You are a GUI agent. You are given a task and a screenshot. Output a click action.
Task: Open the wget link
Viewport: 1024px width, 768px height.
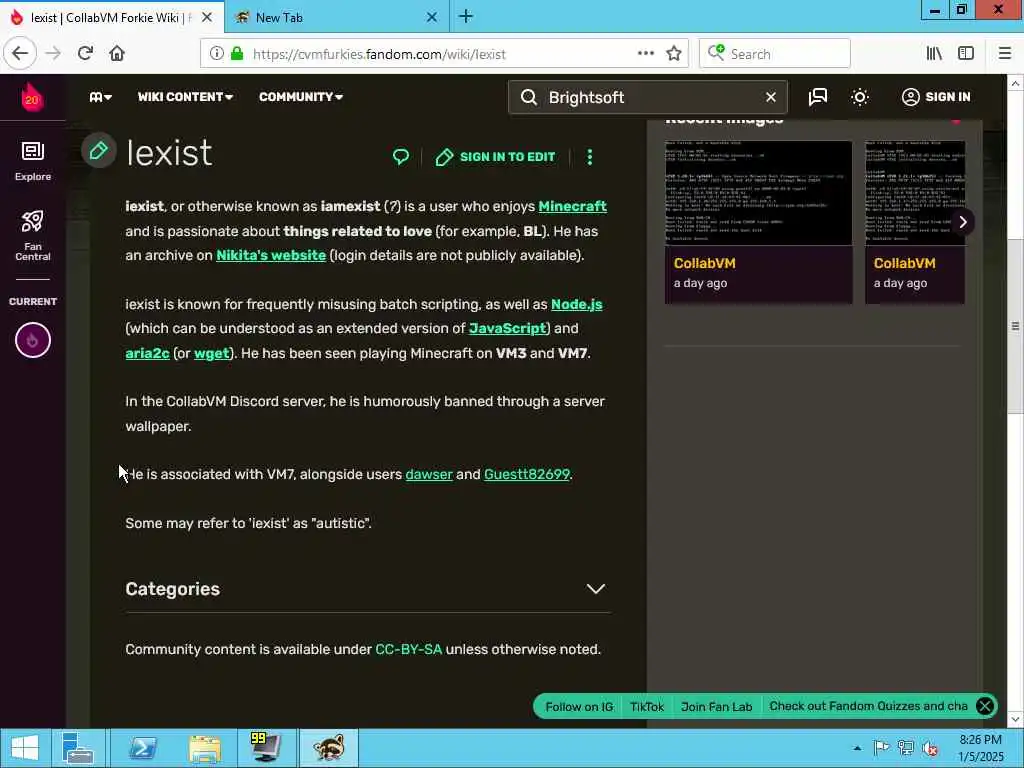[212, 353]
